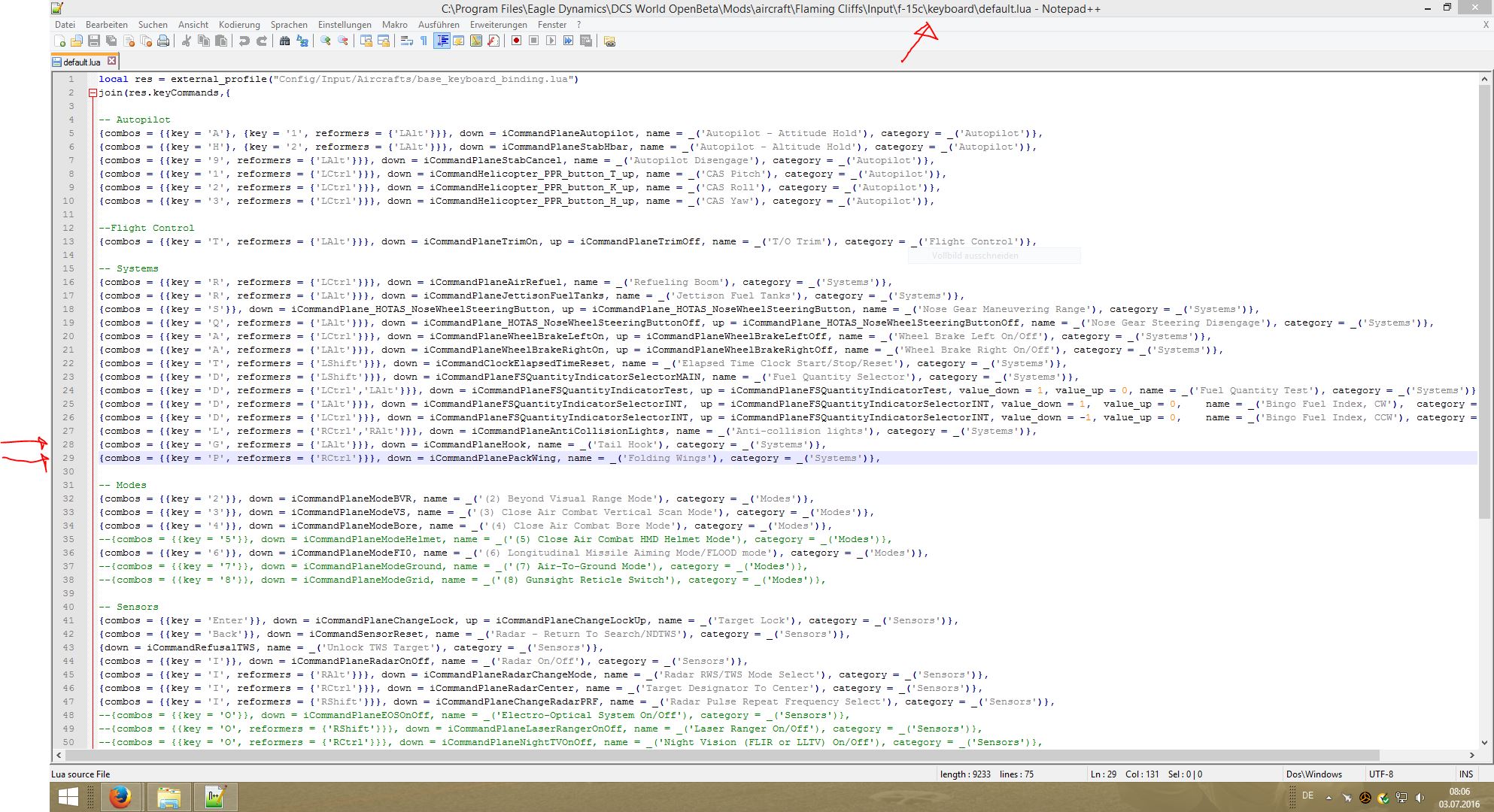Launch Firefox from the taskbar

click(x=120, y=797)
